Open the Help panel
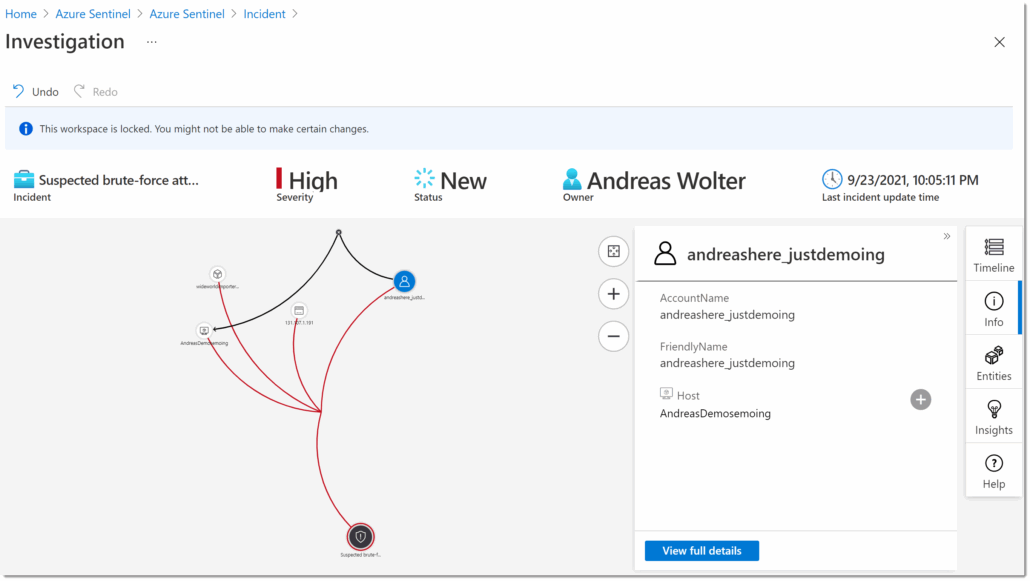 click(x=993, y=471)
